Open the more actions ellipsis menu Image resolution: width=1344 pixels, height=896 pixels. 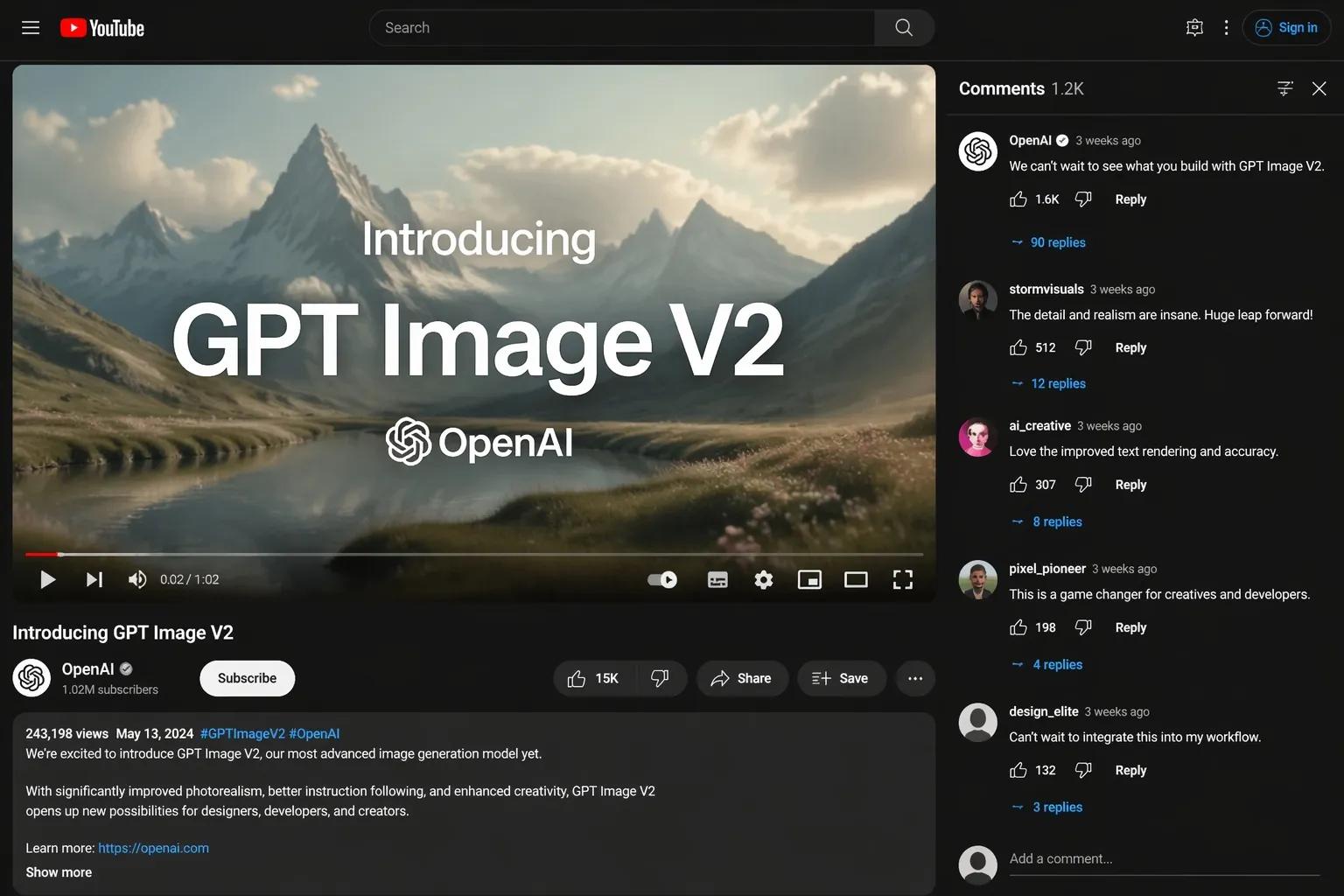(x=915, y=679)
